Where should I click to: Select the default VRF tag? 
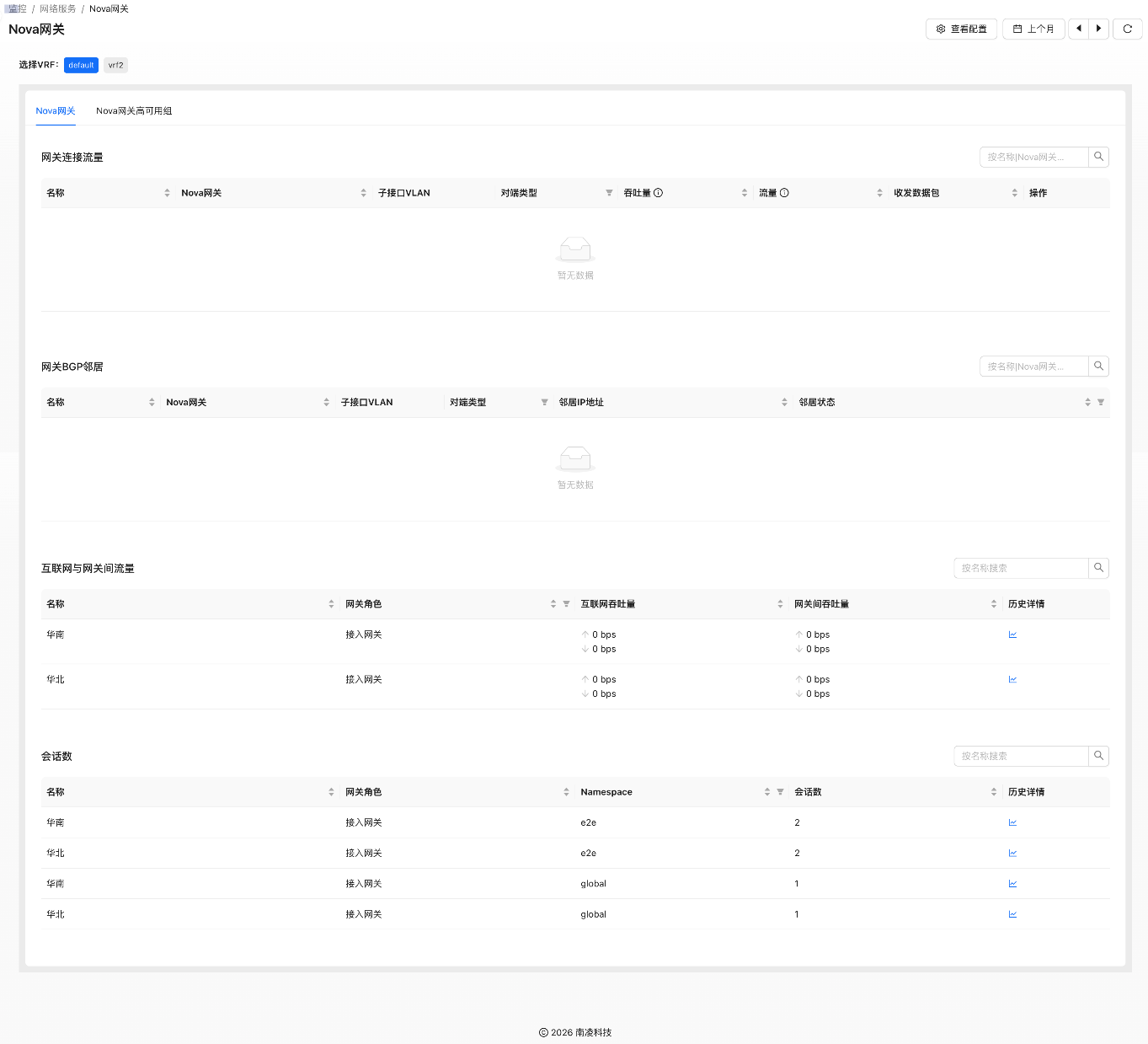coord(81,65)
